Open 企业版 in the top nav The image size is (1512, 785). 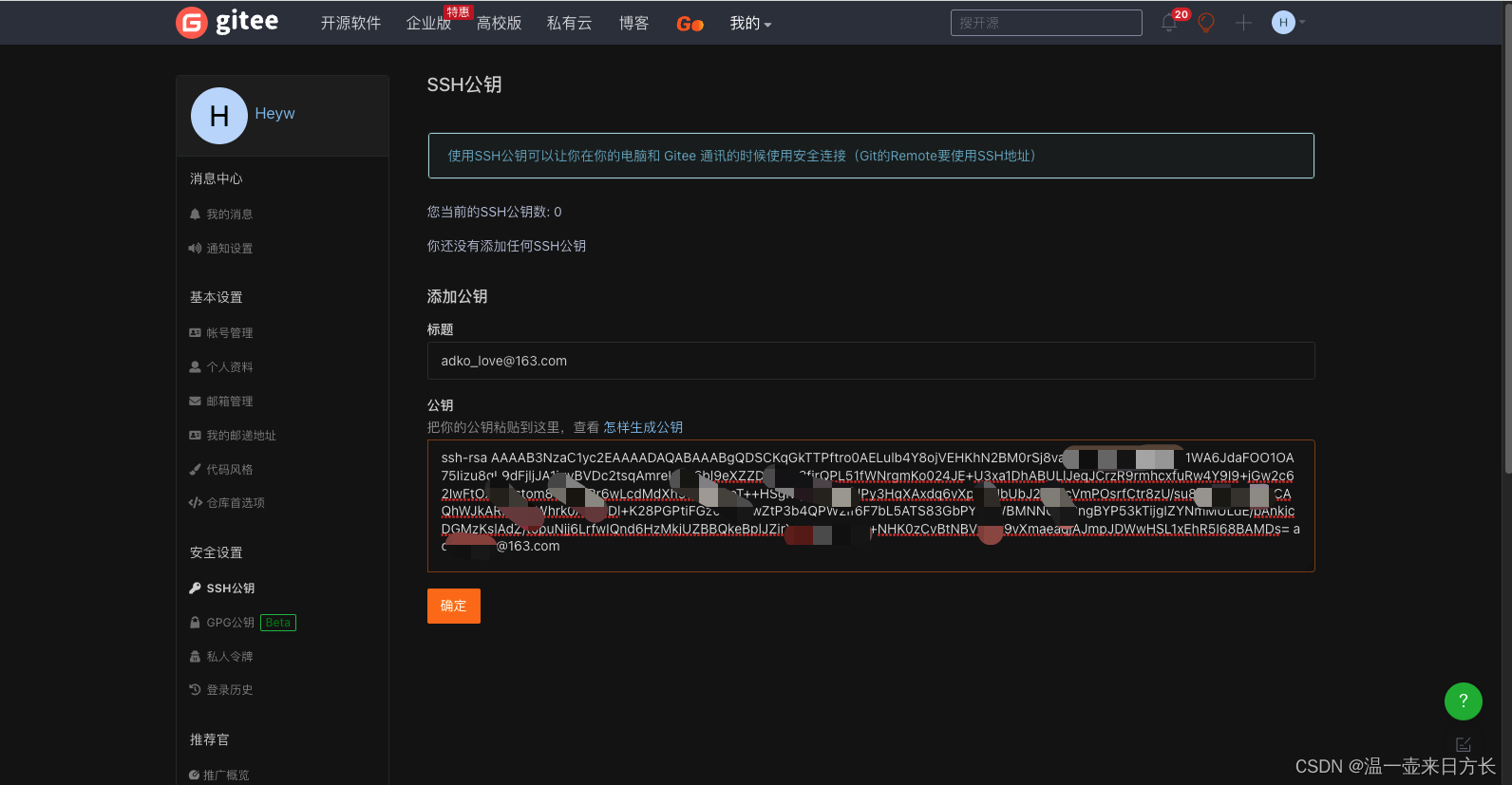[428, 23]
